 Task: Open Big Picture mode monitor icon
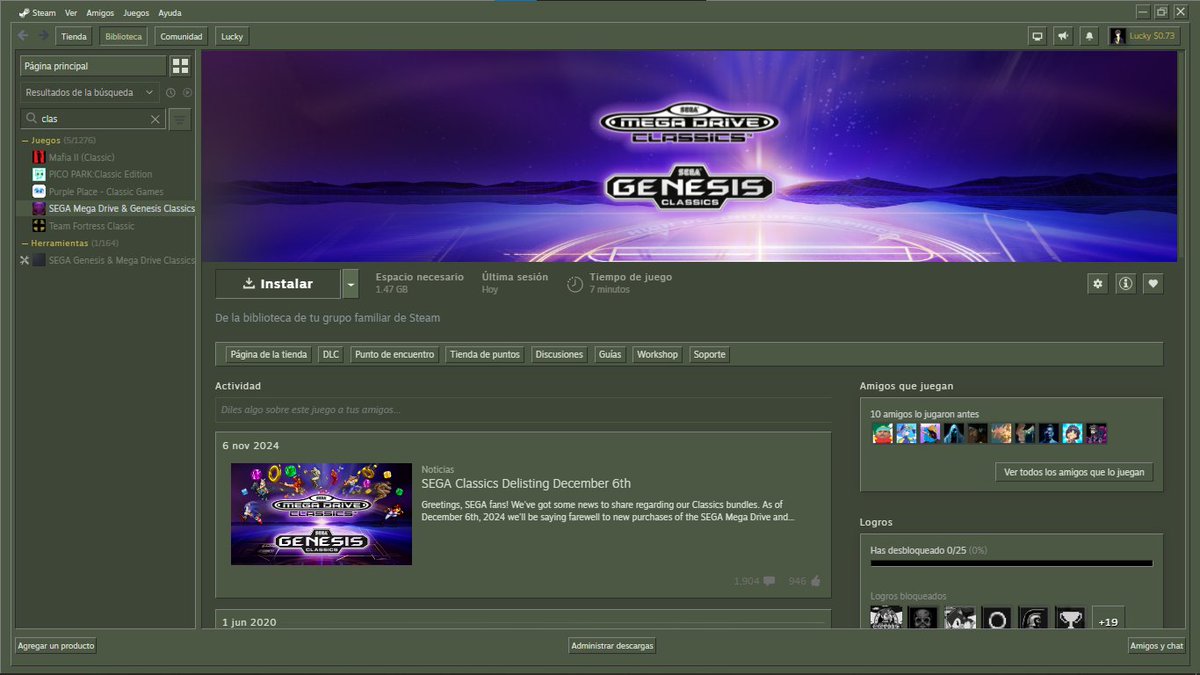coord(1038,36)
